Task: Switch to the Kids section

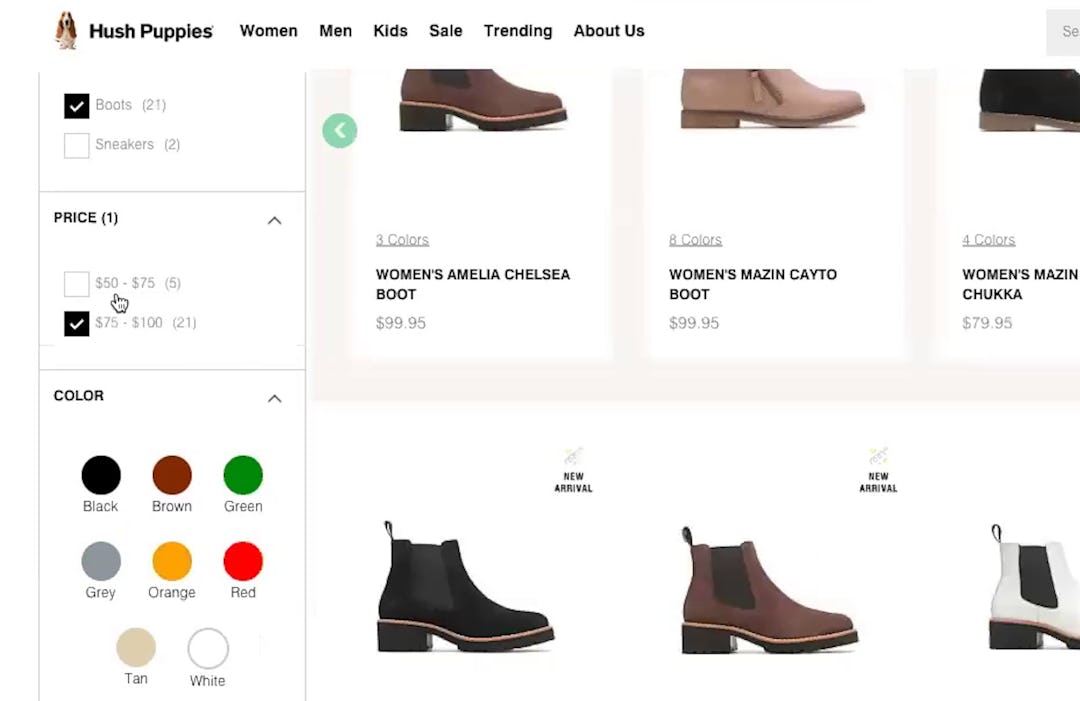Action: 390,31
